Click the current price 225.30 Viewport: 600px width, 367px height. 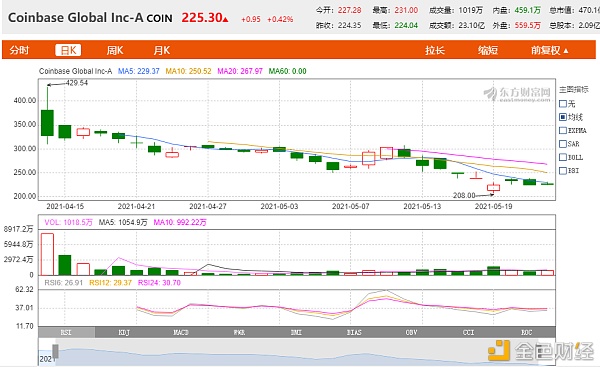202,17
